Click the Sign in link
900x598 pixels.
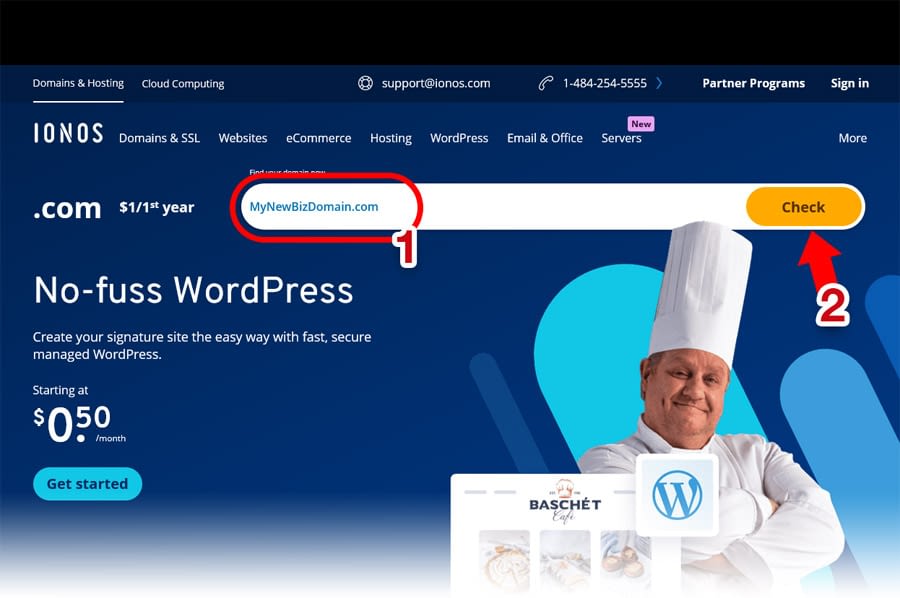coord(850,83)
